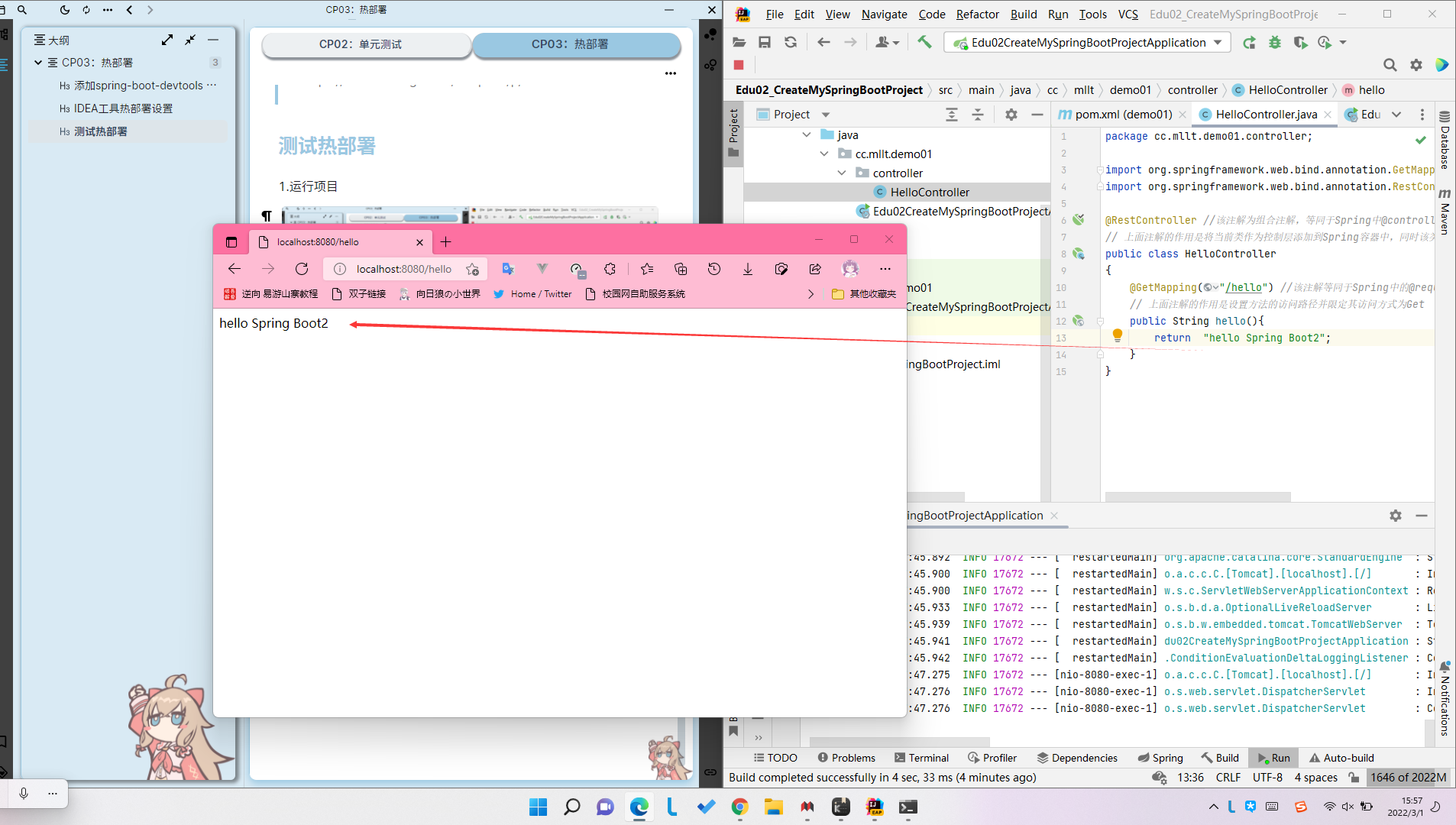Open 校园网自助服务系统 bookmark
Image resolution: width=1456 pixels, height=825 pixels.
pyautogui.click(x=635, y=294)
